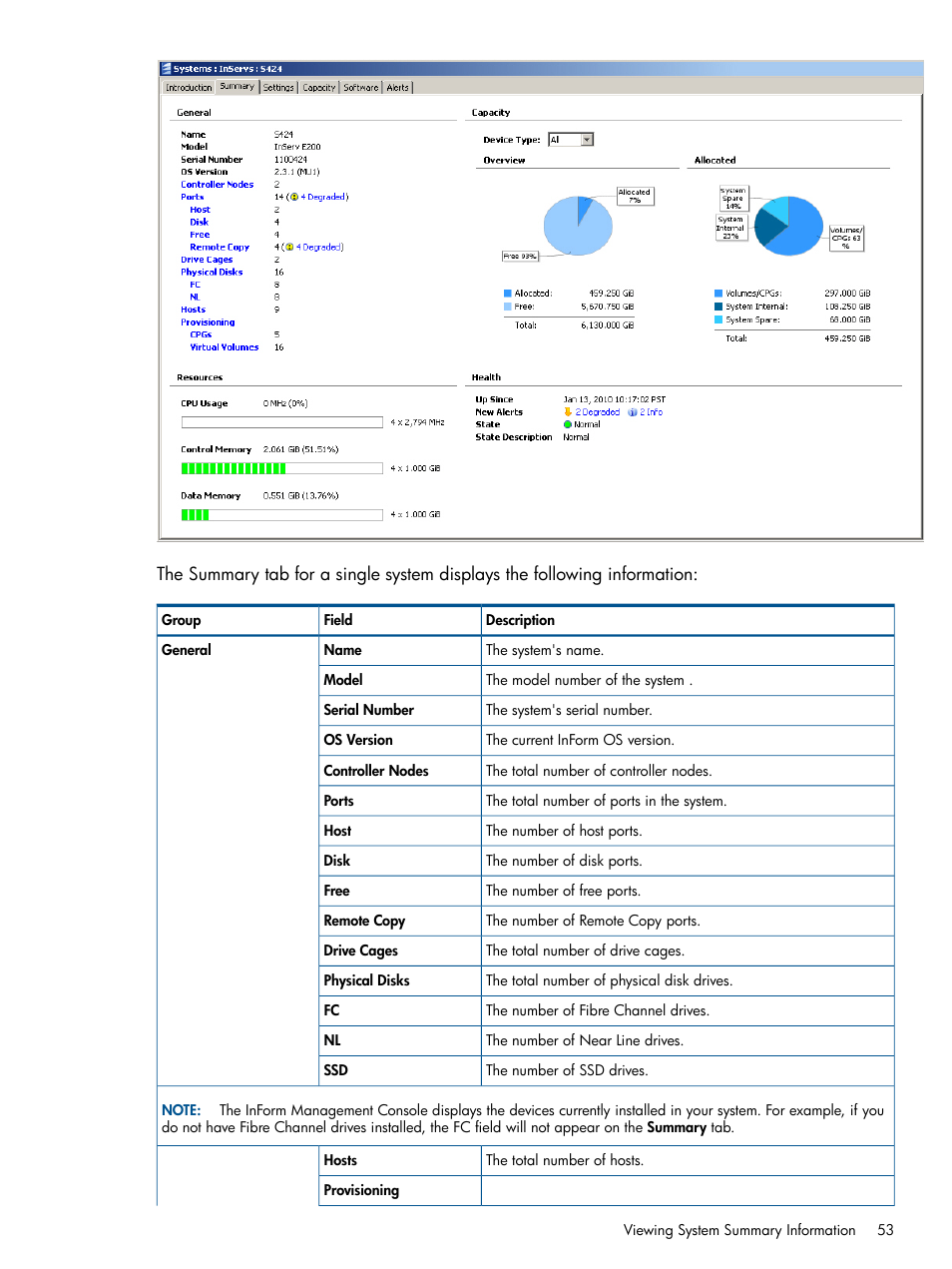Screen dimensions: 952x1269
Task: Open the CPGs link
Action: pyautogui.click(x=201, y=335)
